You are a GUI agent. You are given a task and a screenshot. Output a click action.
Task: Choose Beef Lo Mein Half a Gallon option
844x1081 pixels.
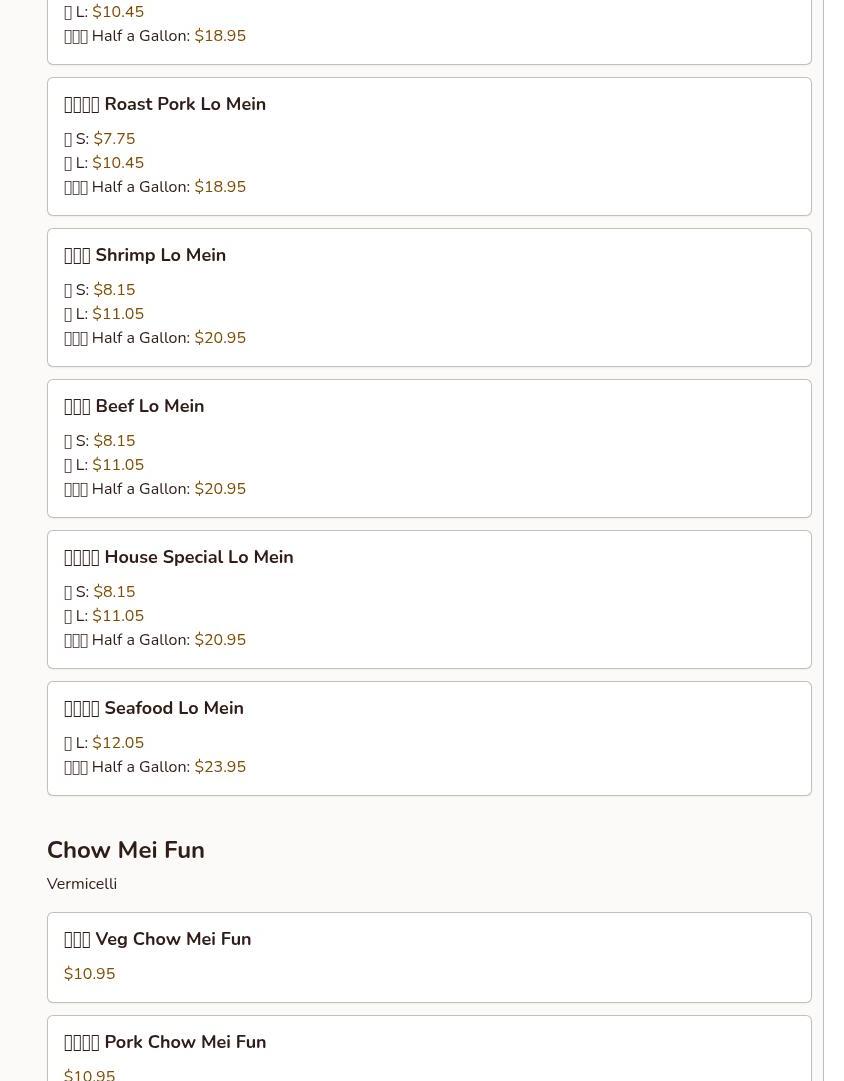(155, 489)
